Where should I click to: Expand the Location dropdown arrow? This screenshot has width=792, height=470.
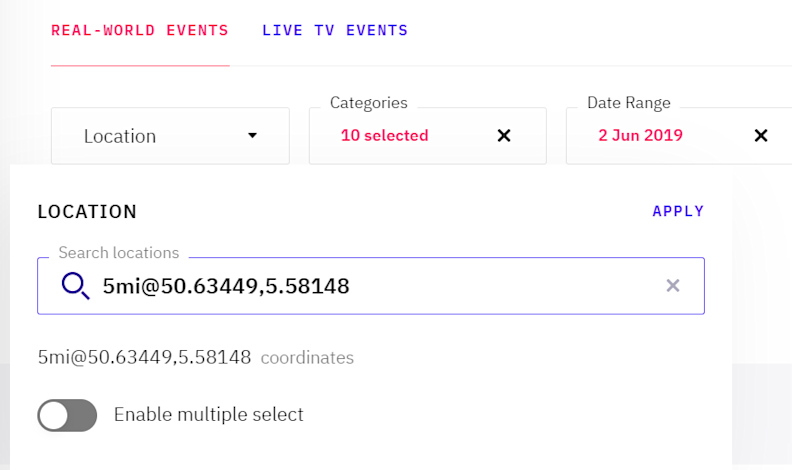click(x=252, y=135)
